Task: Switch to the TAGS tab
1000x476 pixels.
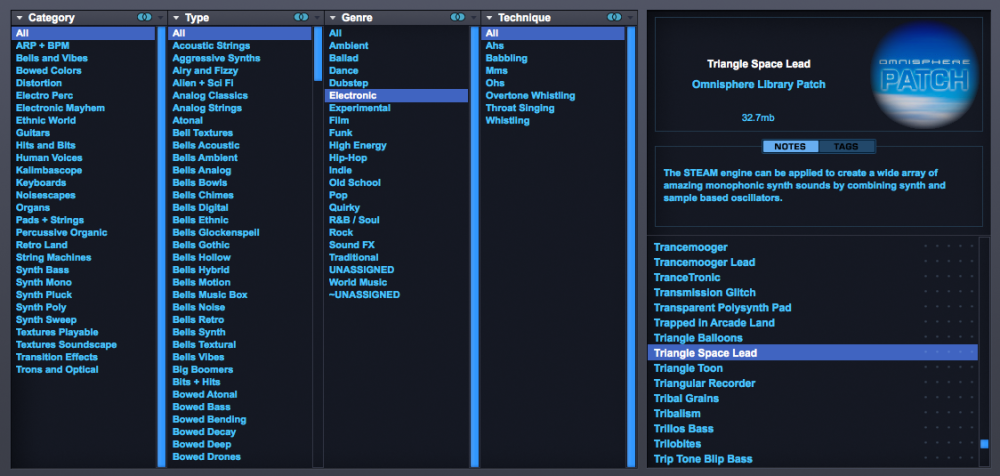Action: 846,147
